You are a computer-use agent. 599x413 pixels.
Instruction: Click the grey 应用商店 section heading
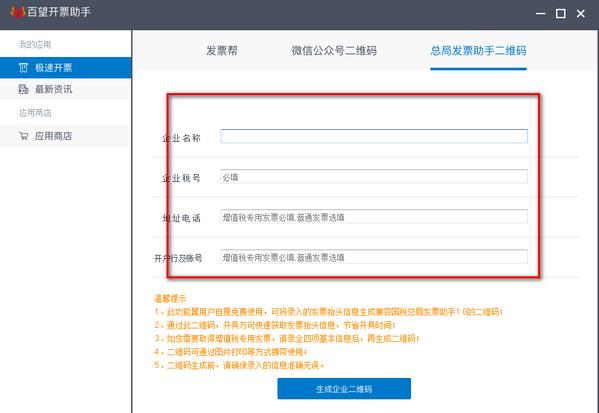35,113
